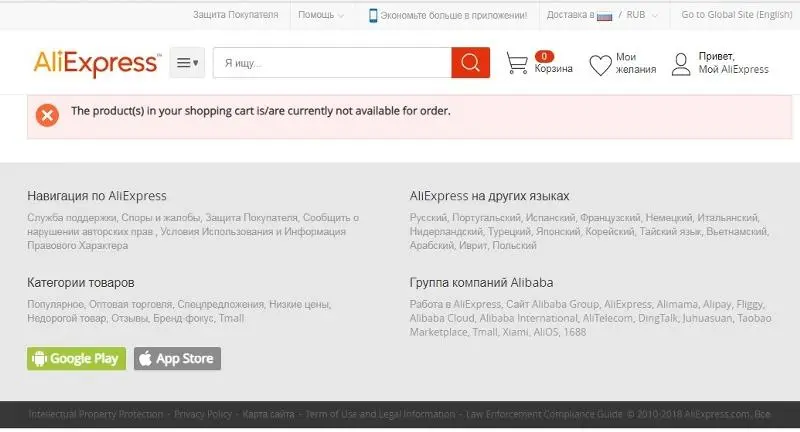This screenshot has height=432, width=800.
Task: Select Турецкий language link
Action: point(509,232)
